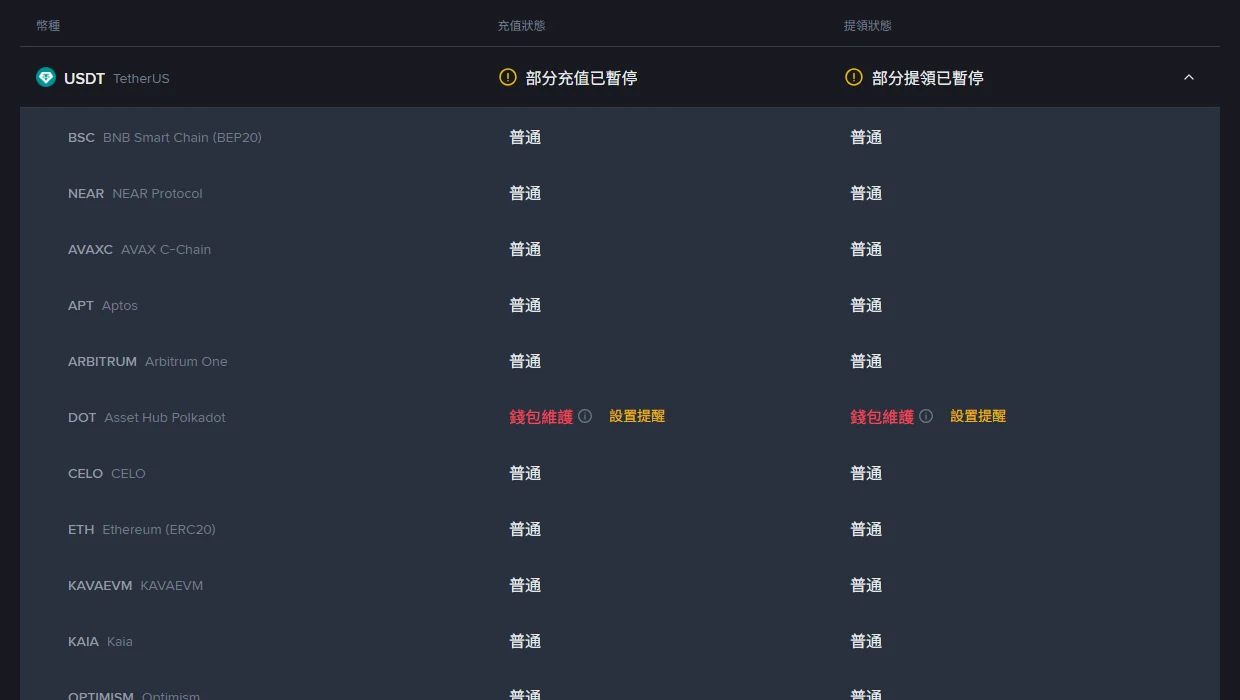Select the KAVAEVM network row

coord(620,585)
